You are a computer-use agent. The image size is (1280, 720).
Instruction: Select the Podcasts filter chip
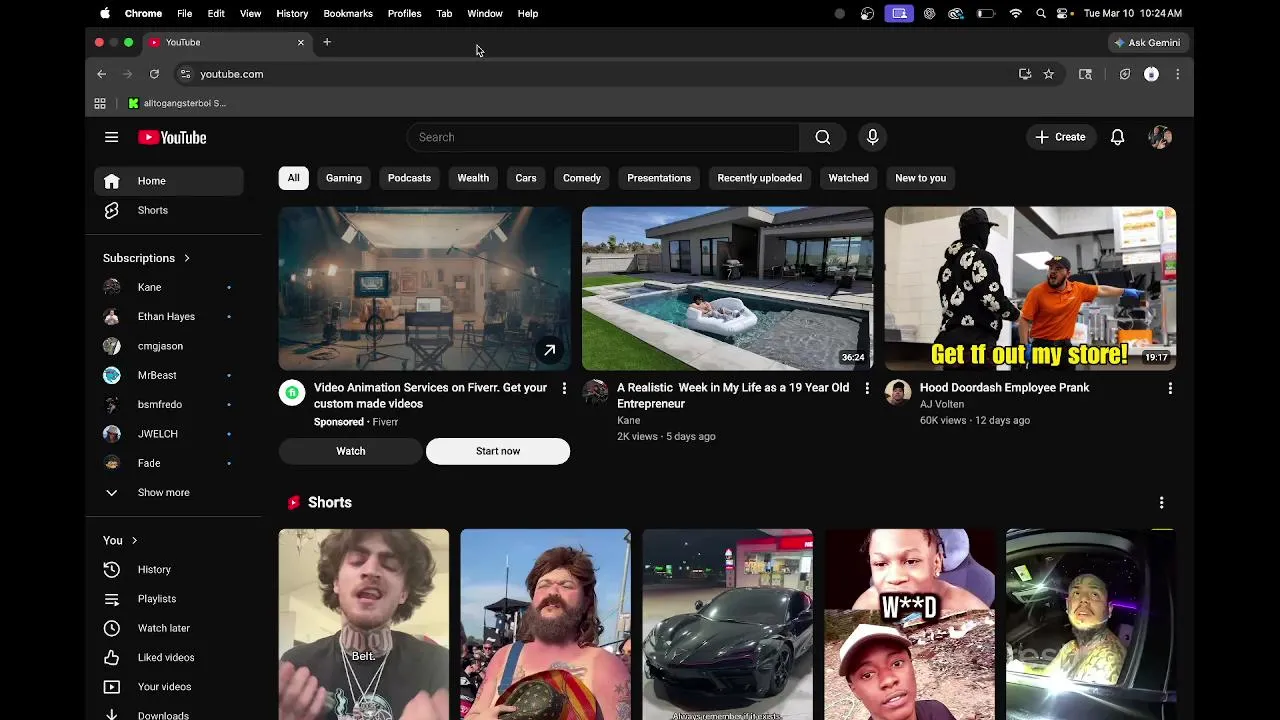click(409, 178)
